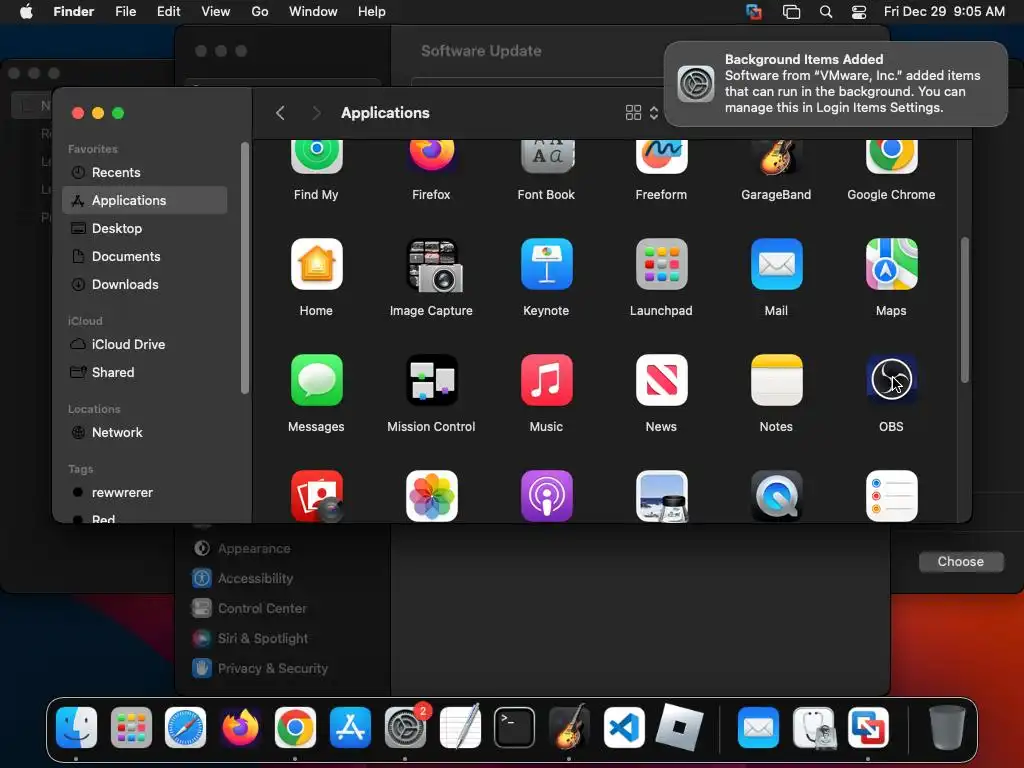The height and width of the screenshot is (768, 1024).
Task: Select Google Chrome in Applications folder
Action: point(891,157)
